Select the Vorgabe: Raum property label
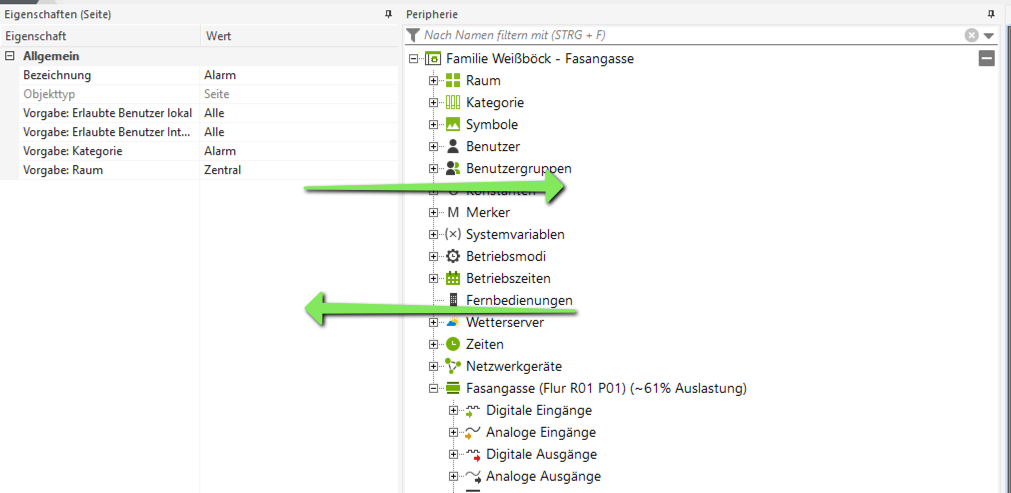Screen dimensions: 1011x493 tap(63, 170)
